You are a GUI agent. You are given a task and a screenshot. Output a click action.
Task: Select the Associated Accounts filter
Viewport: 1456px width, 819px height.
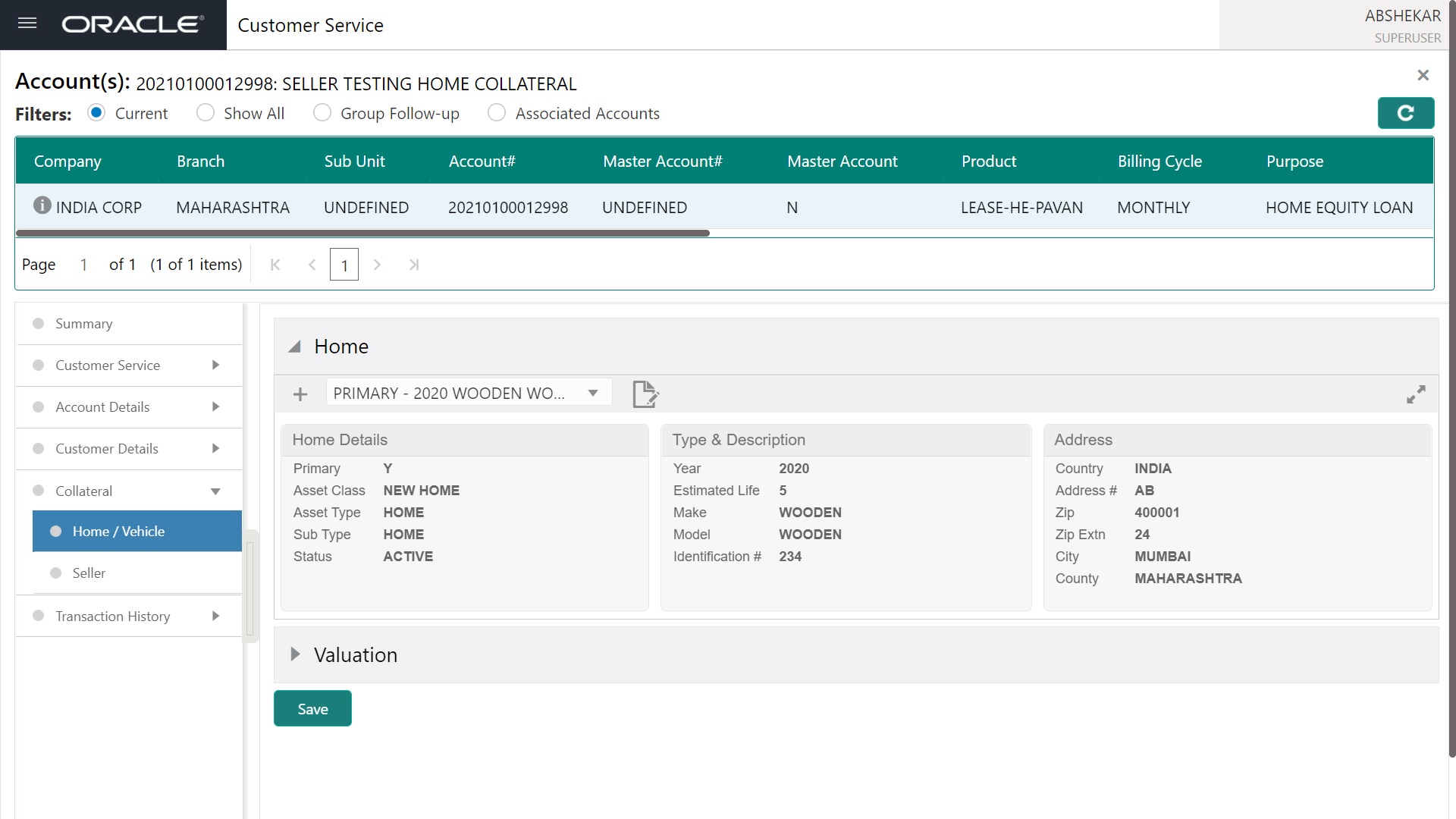click(x=497, y=113)
